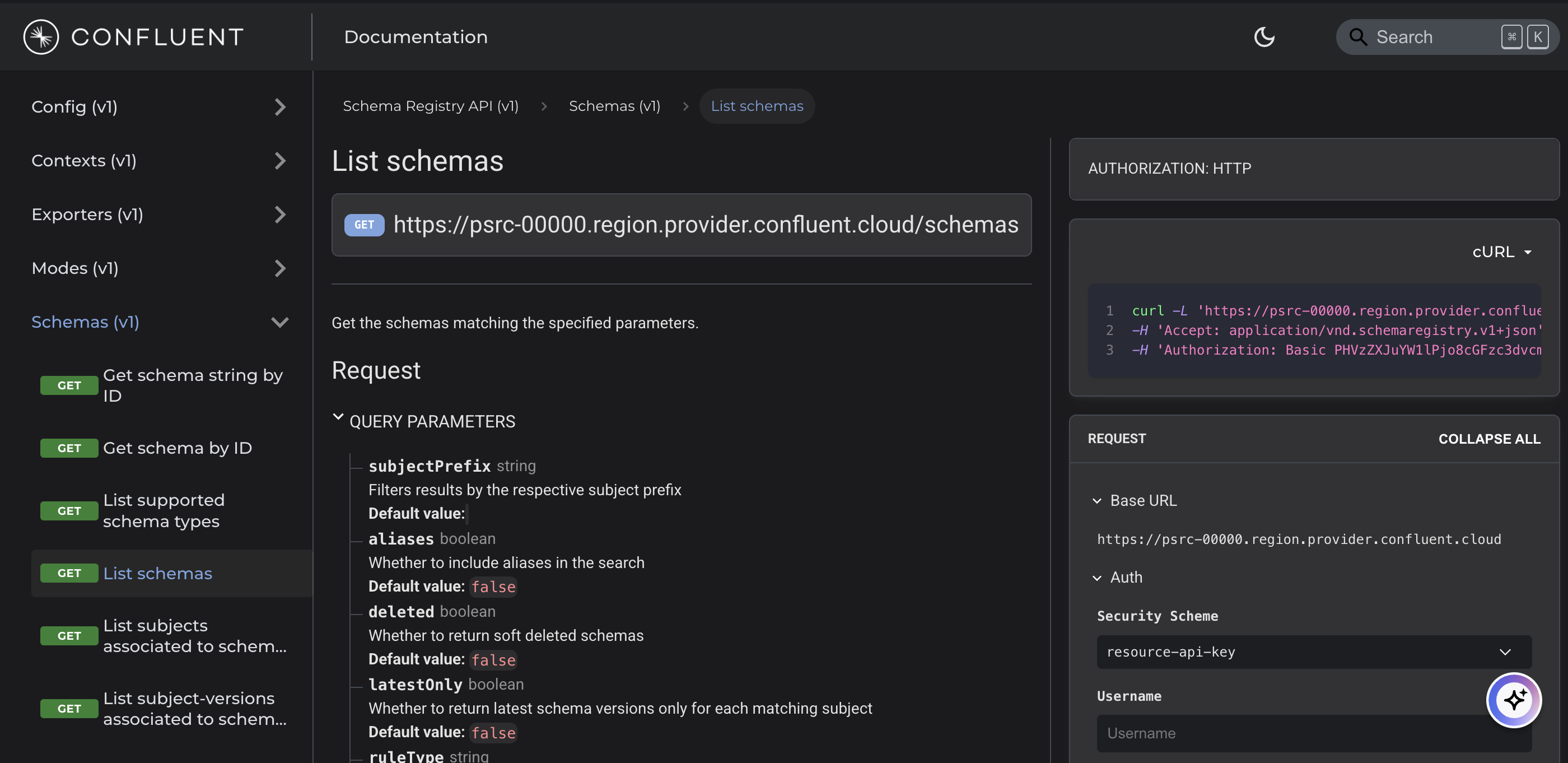Viewport: 1568px width, 763px height.
Task: Click the K shortcut key badge
Action: pyautogui.click(x=1538, y=37)
